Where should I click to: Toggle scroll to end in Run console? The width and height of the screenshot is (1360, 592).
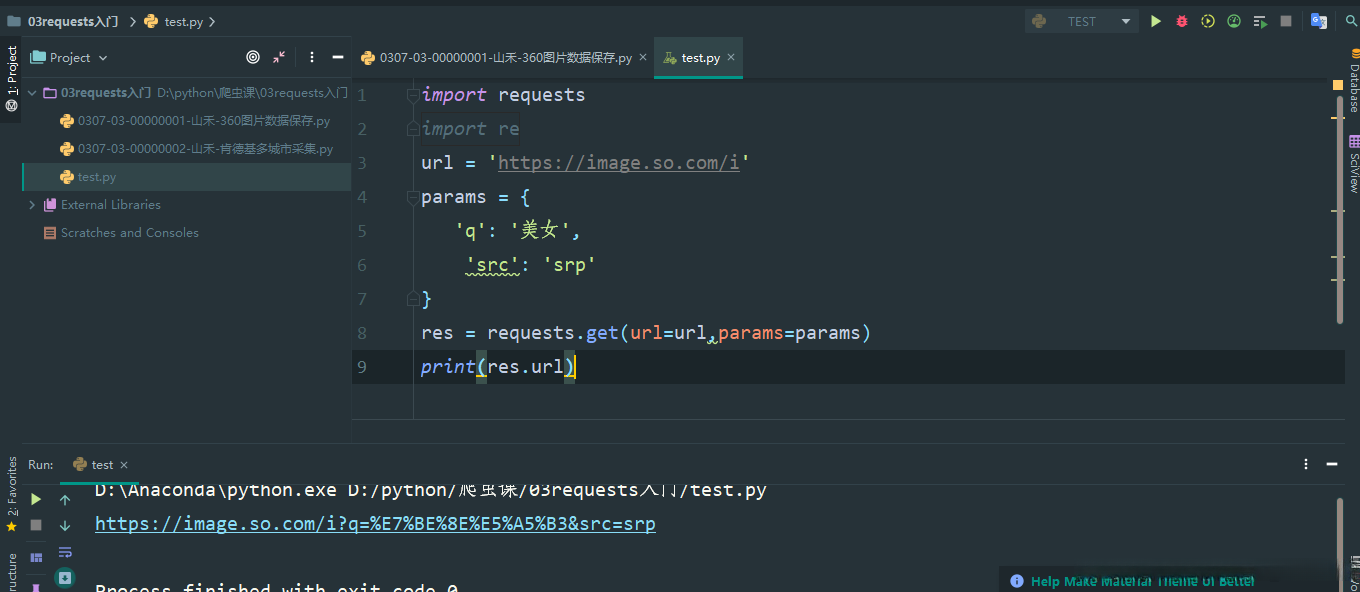tap(65, 577)
